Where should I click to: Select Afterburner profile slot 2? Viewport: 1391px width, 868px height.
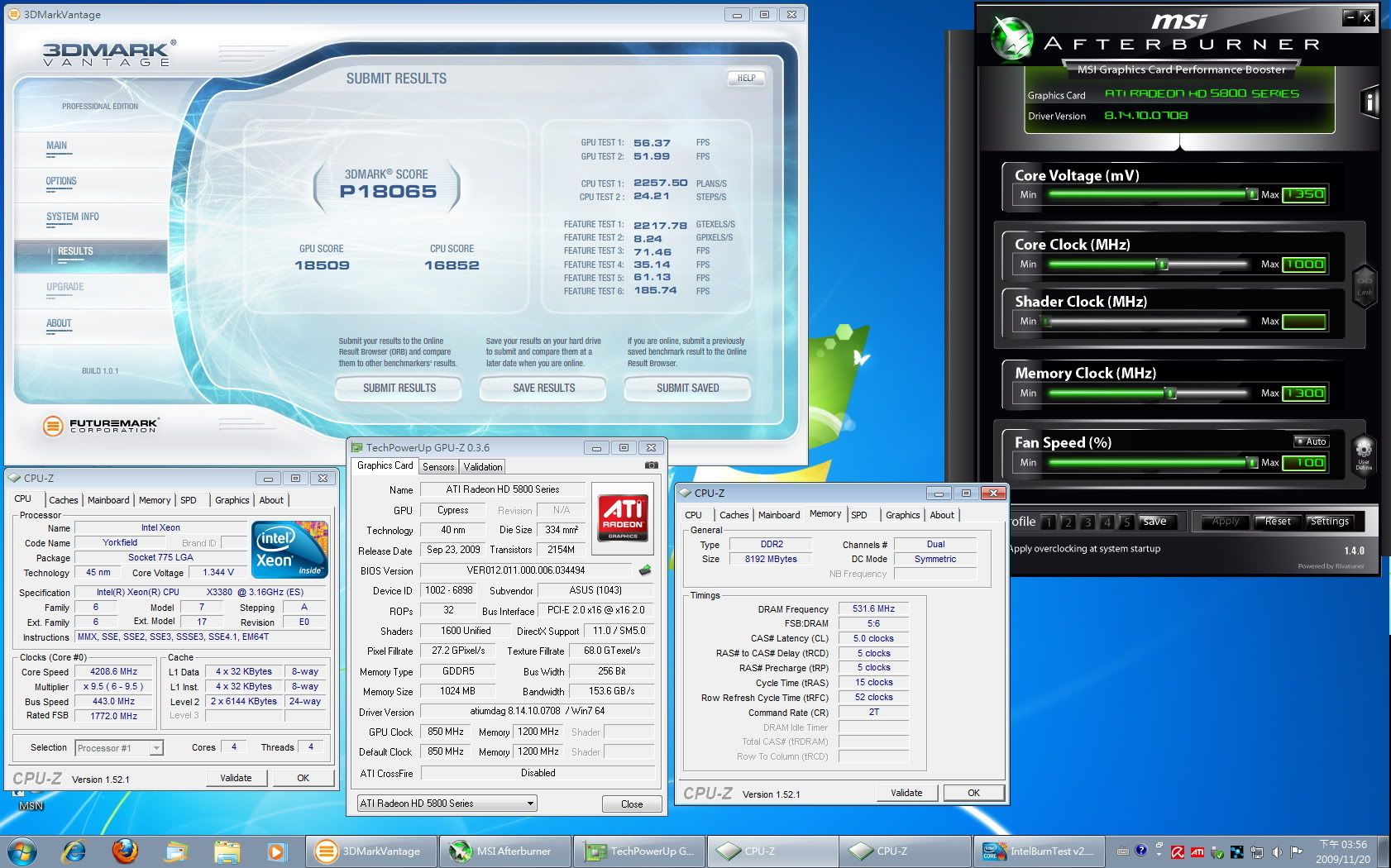coord(1068,522)
